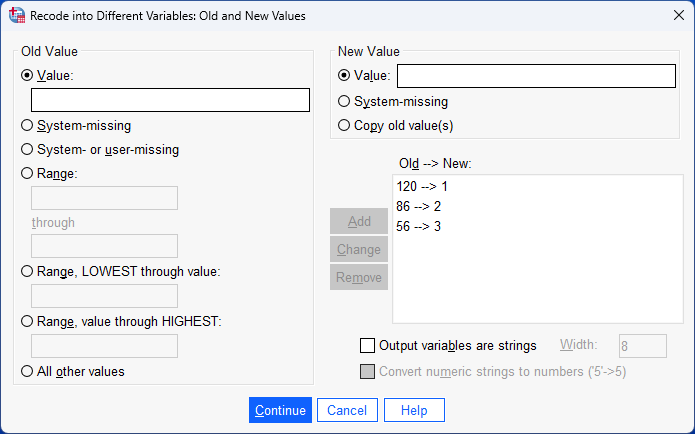Click the New Value text field
This screenshot has height=434, width=695.
536,76
